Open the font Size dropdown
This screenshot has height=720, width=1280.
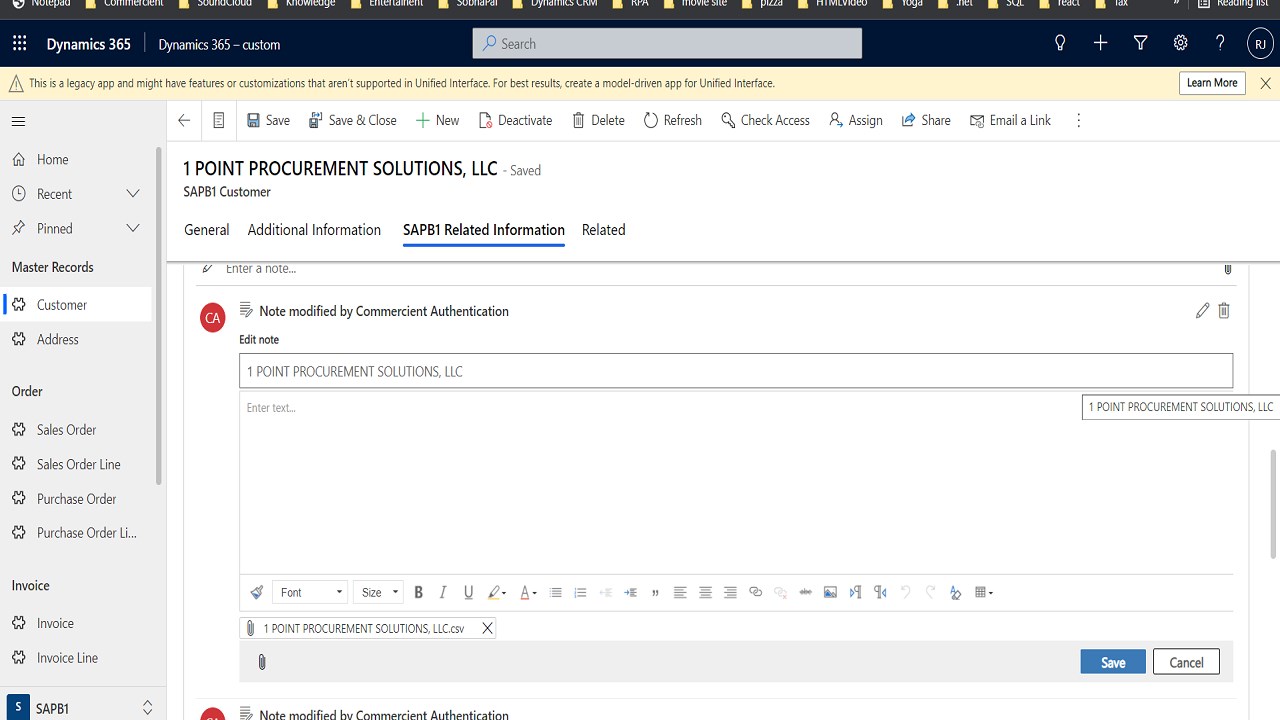(x=378, y=592)
